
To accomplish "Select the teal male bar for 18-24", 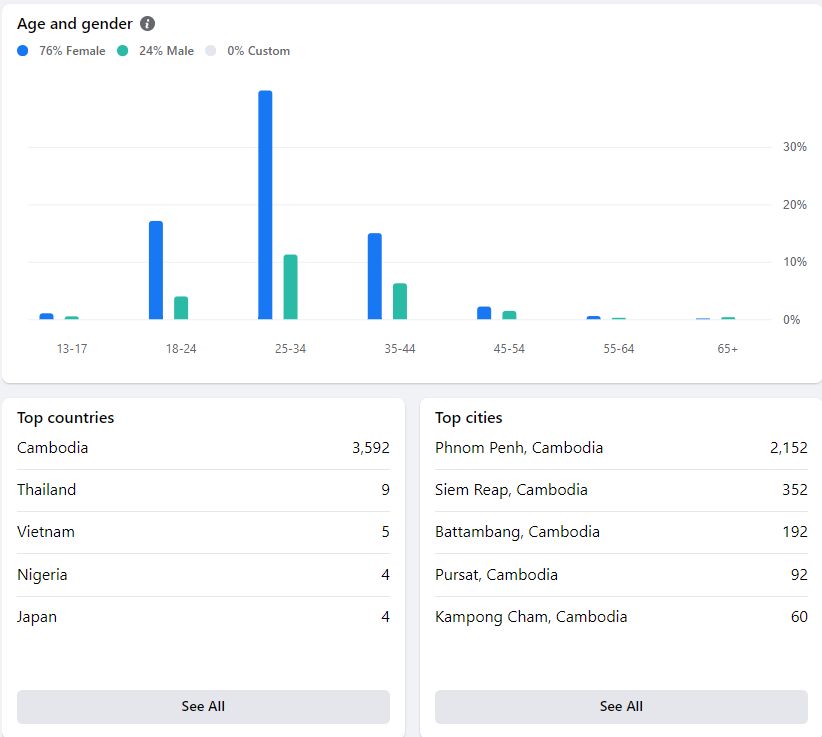I will click(181, 308).
